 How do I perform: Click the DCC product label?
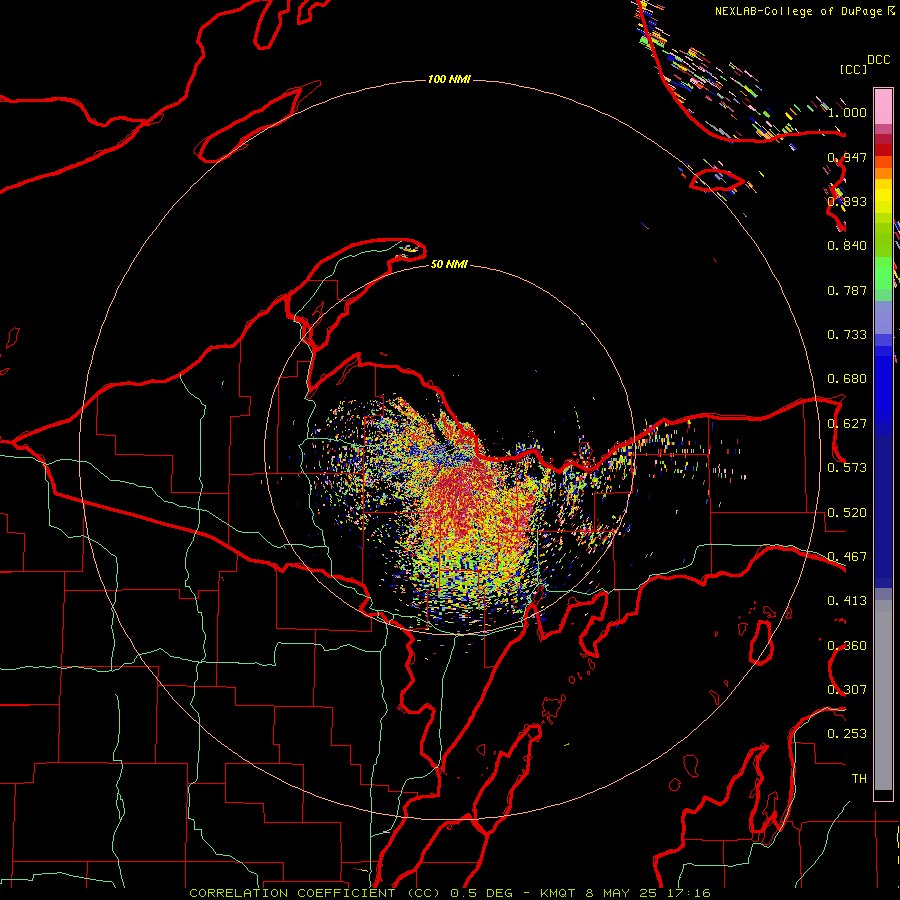click(x=878, y=60)
